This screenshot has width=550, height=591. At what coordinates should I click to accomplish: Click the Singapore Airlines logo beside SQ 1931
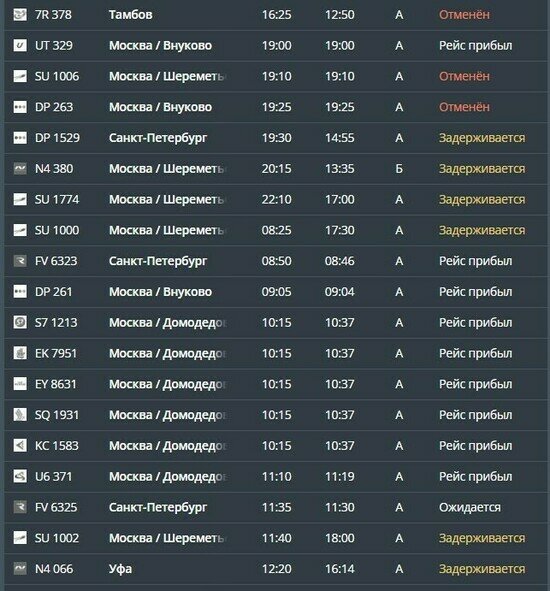pyautogui.click(x=20, y=415)
